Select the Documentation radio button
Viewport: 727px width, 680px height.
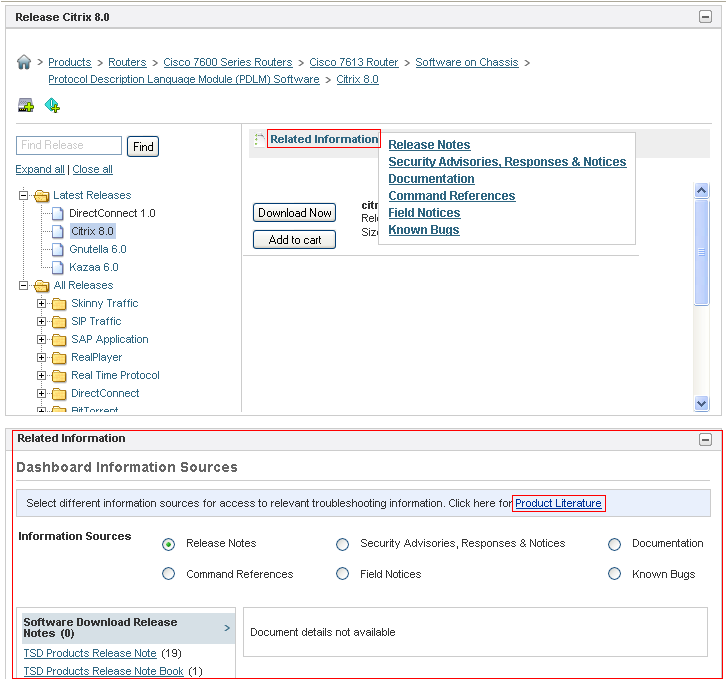[x=614, y=544]
